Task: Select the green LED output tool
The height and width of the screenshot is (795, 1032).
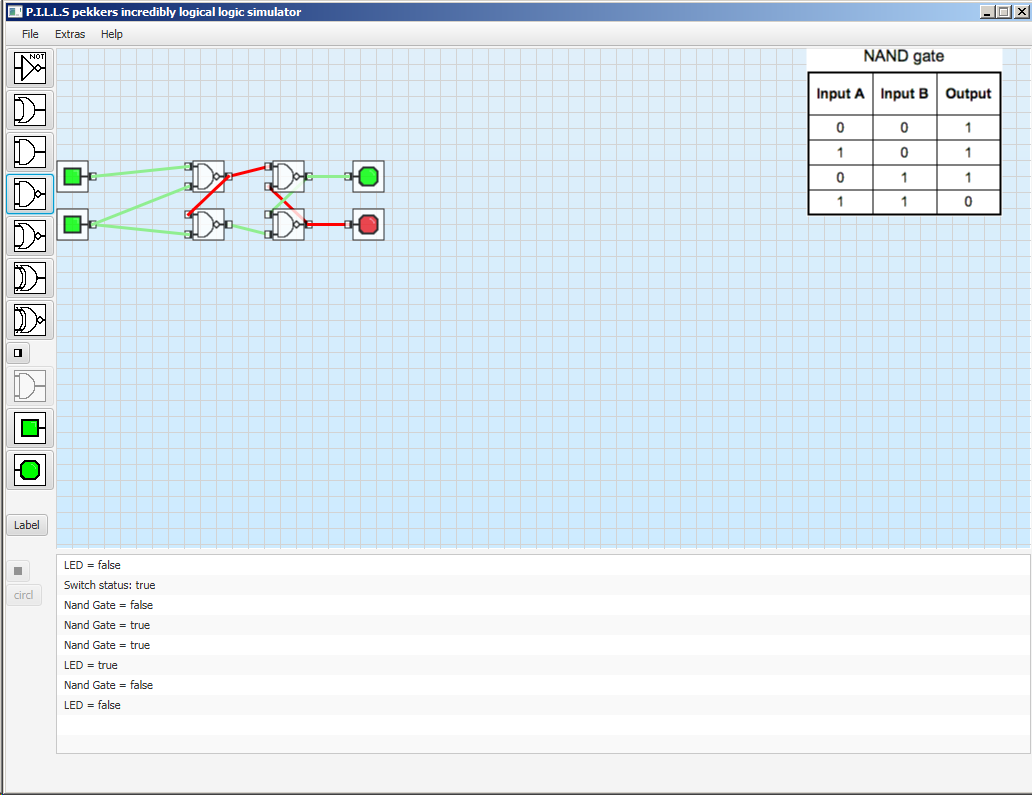Action: pyautogui.click(x=30, y=471)
